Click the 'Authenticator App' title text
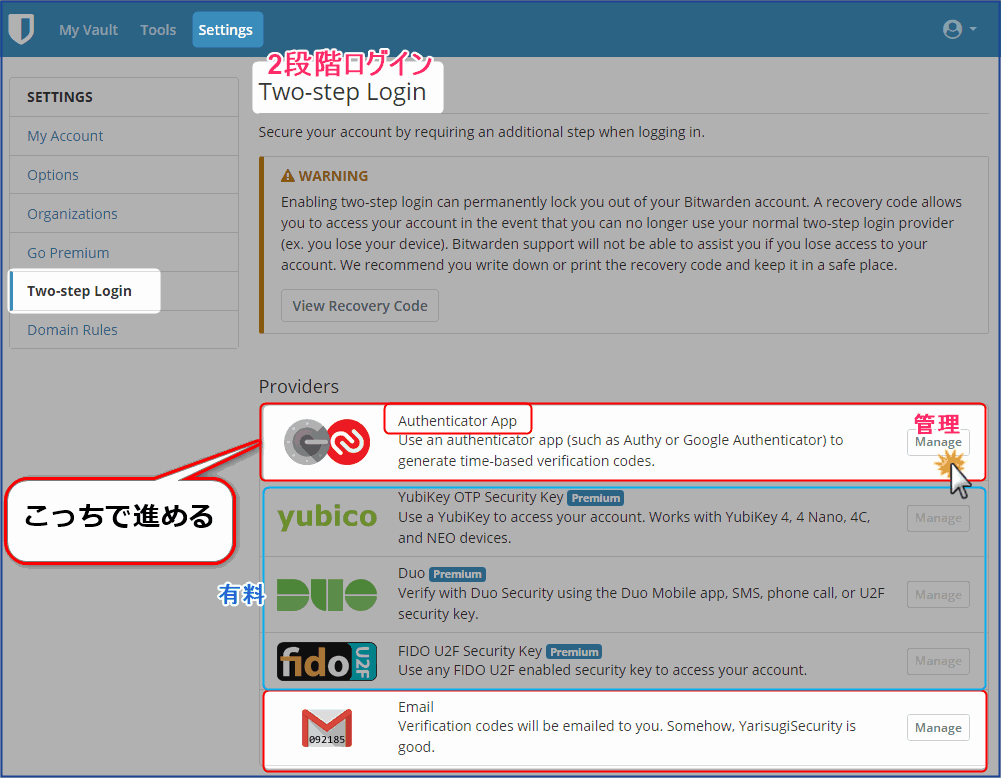Screen dimensions: 1001x778 [457, 421]
